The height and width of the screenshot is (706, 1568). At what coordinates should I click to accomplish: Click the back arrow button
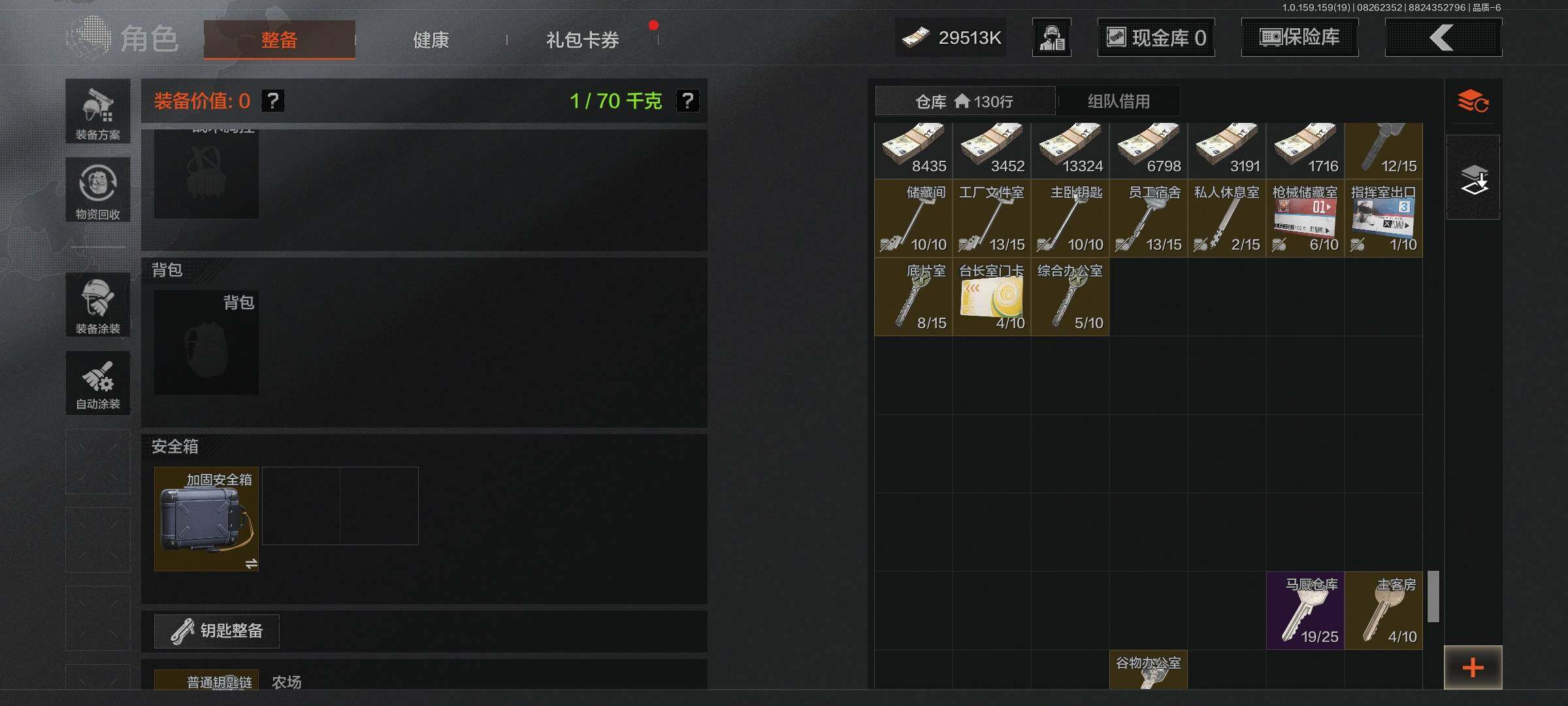coord(1443,37)
